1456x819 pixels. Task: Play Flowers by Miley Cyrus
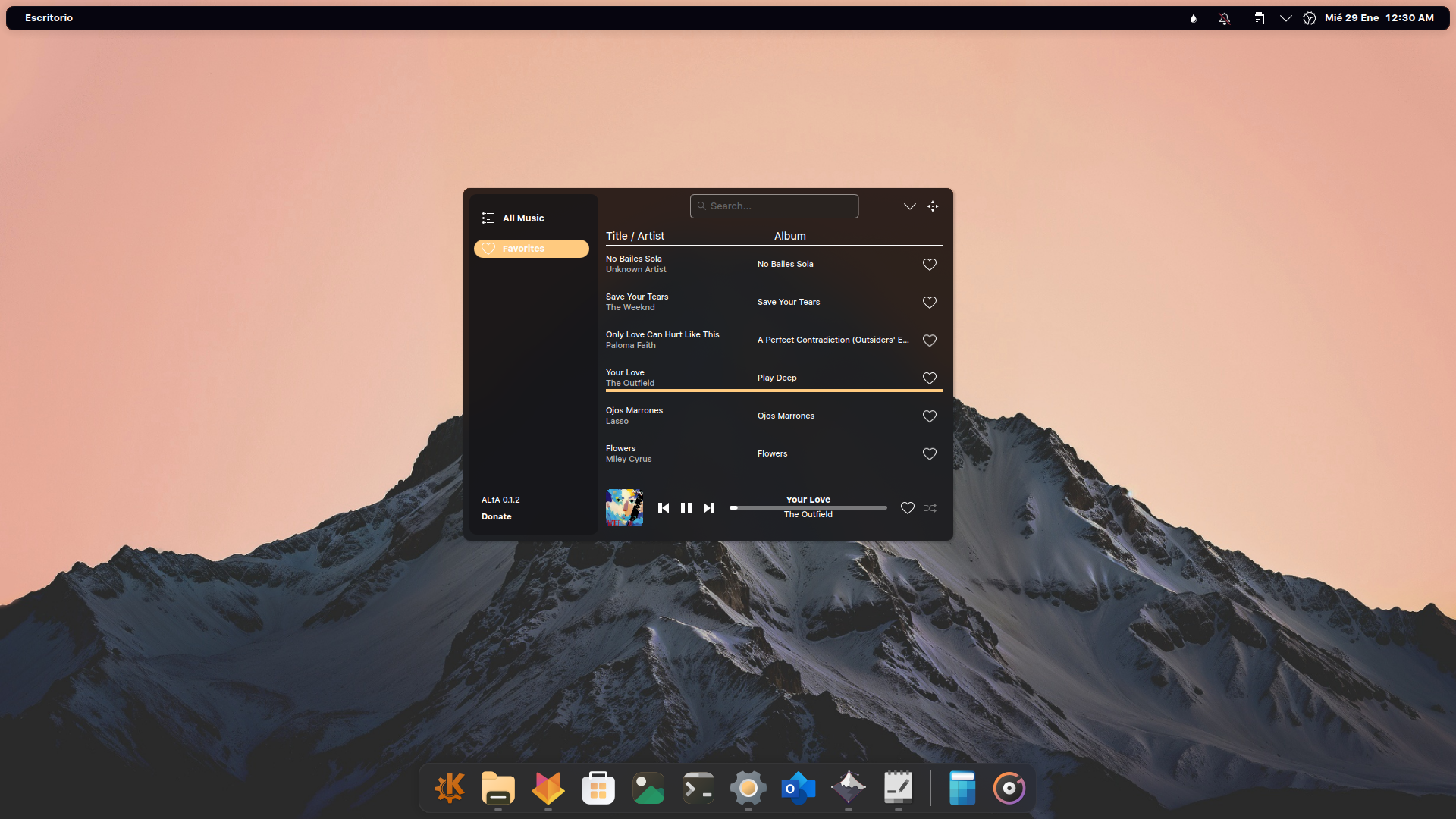coord(621,448)
